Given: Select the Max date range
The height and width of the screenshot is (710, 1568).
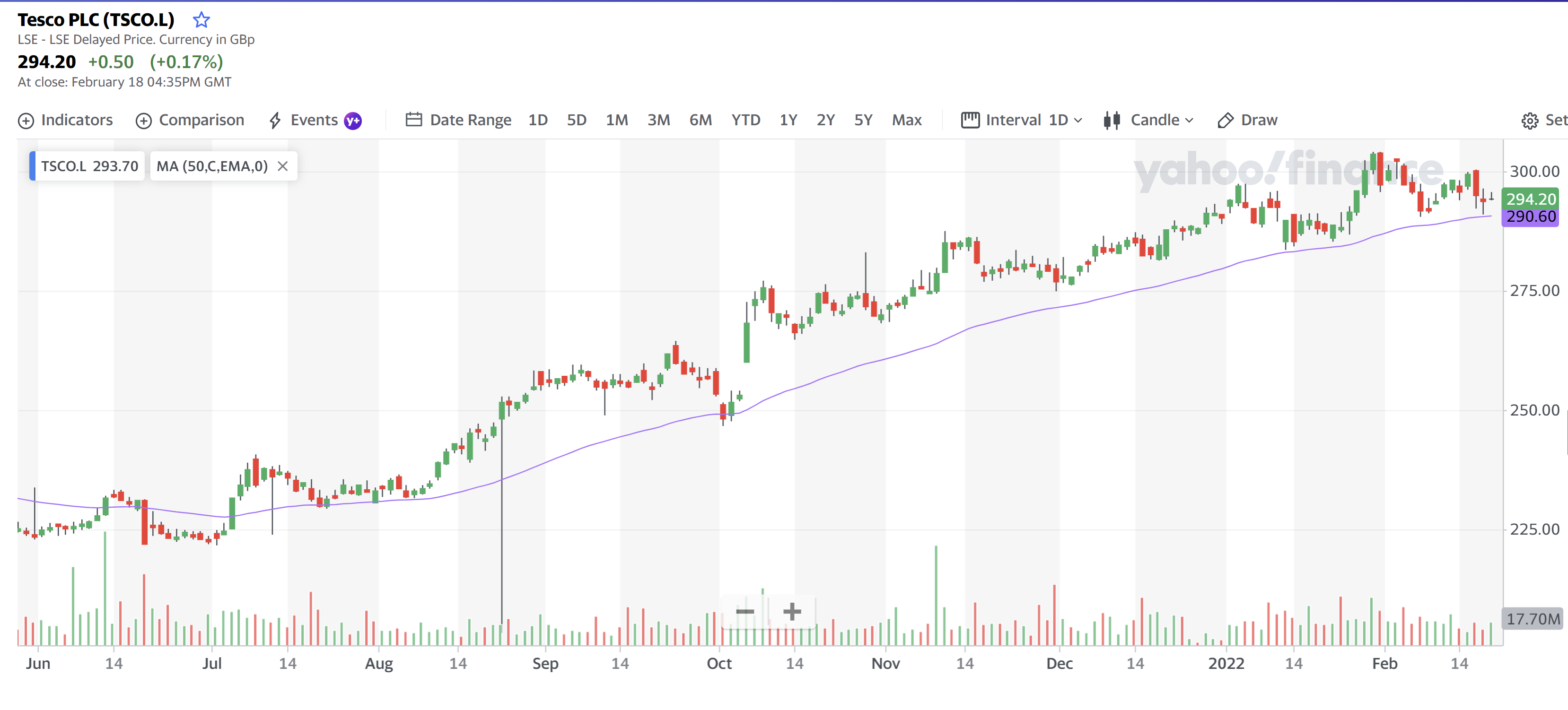Looking at the screenshot, I should 907,120.
